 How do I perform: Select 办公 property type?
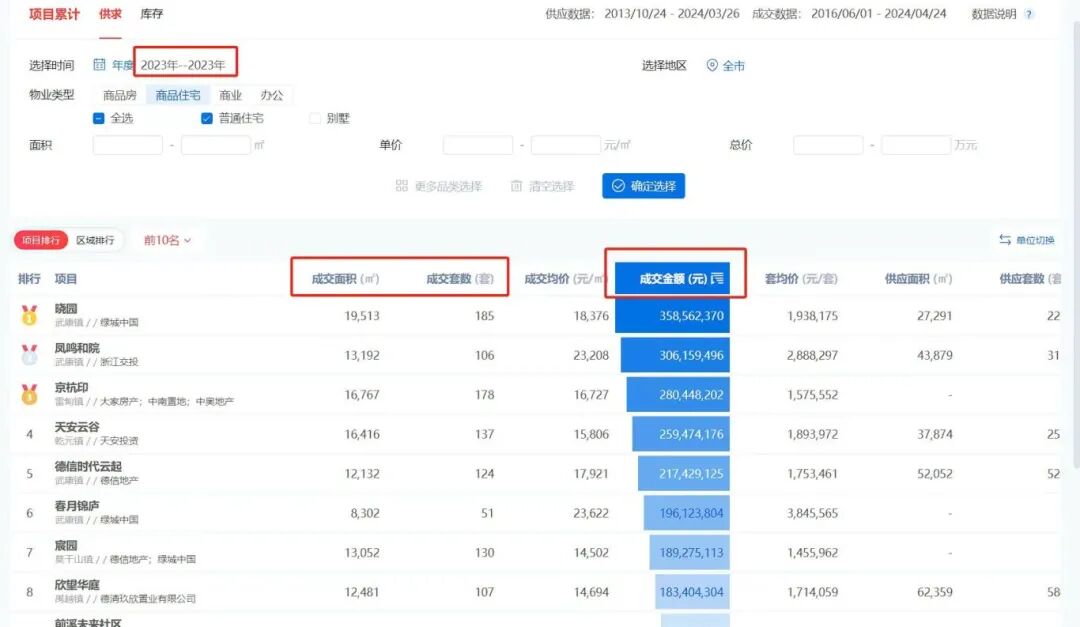click(x=272, y=95)
